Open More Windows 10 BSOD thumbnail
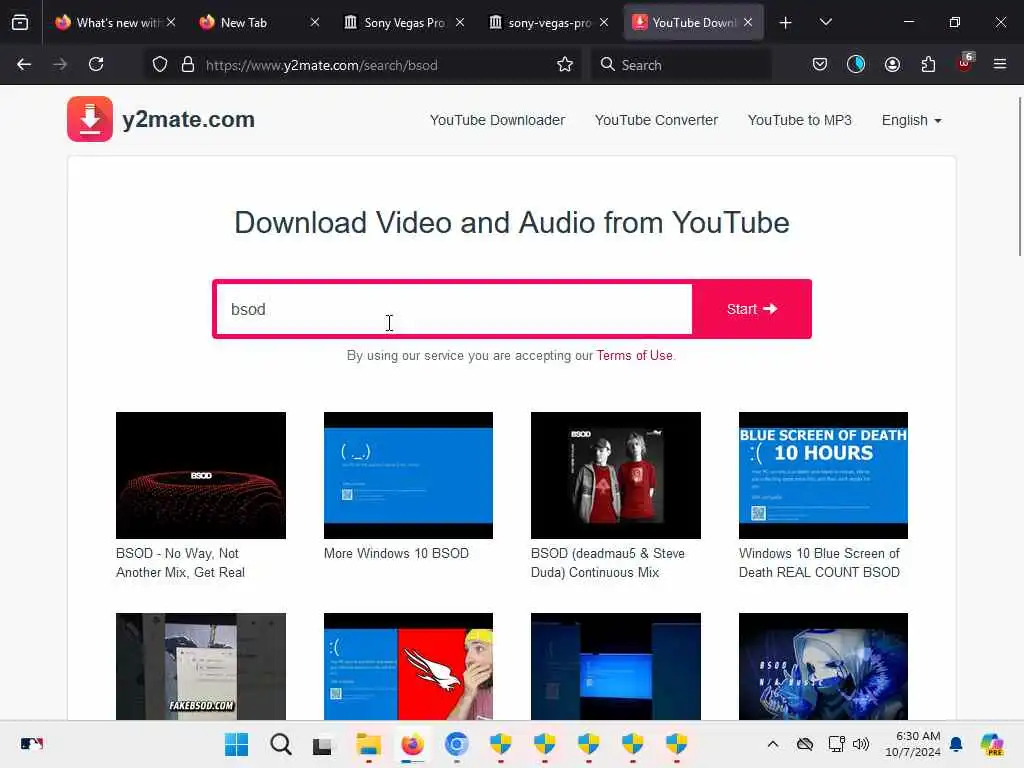The image size is (1024, 768). click(408, 475)
